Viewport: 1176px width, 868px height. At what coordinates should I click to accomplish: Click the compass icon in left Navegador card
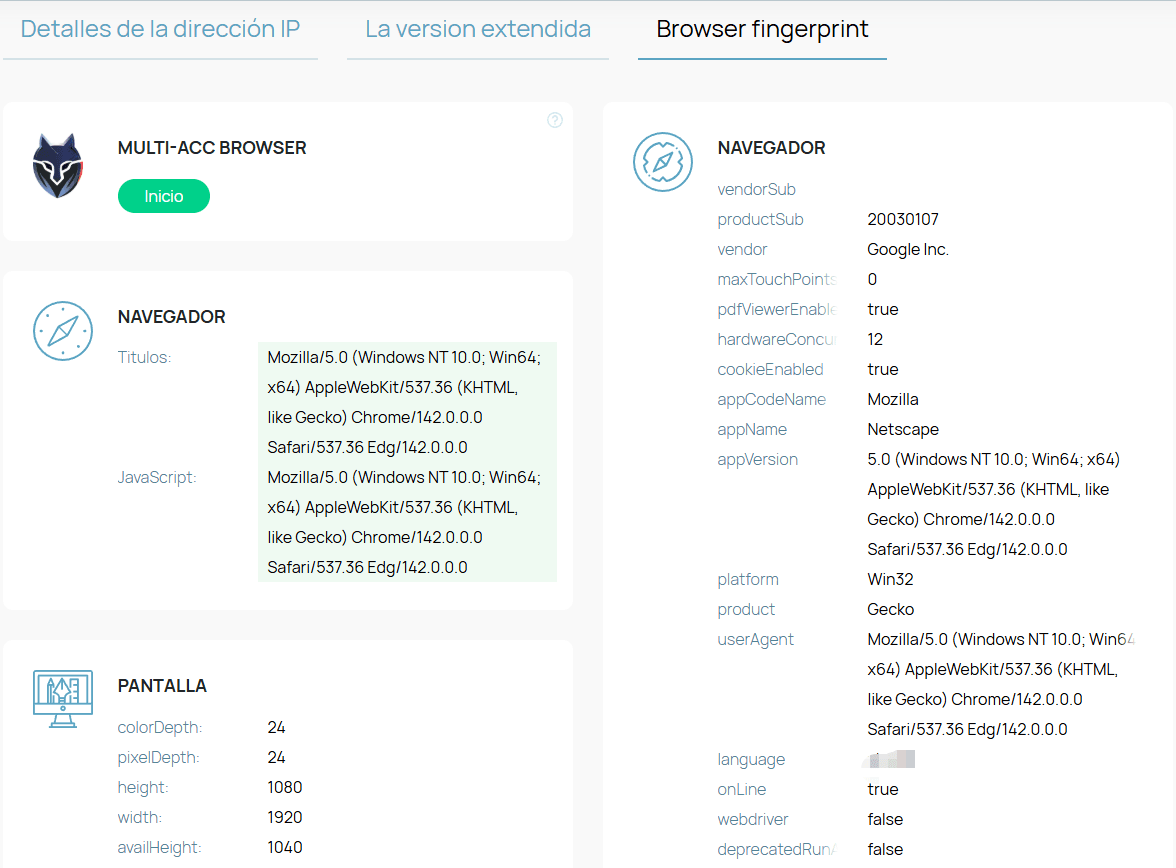(63, 330)
